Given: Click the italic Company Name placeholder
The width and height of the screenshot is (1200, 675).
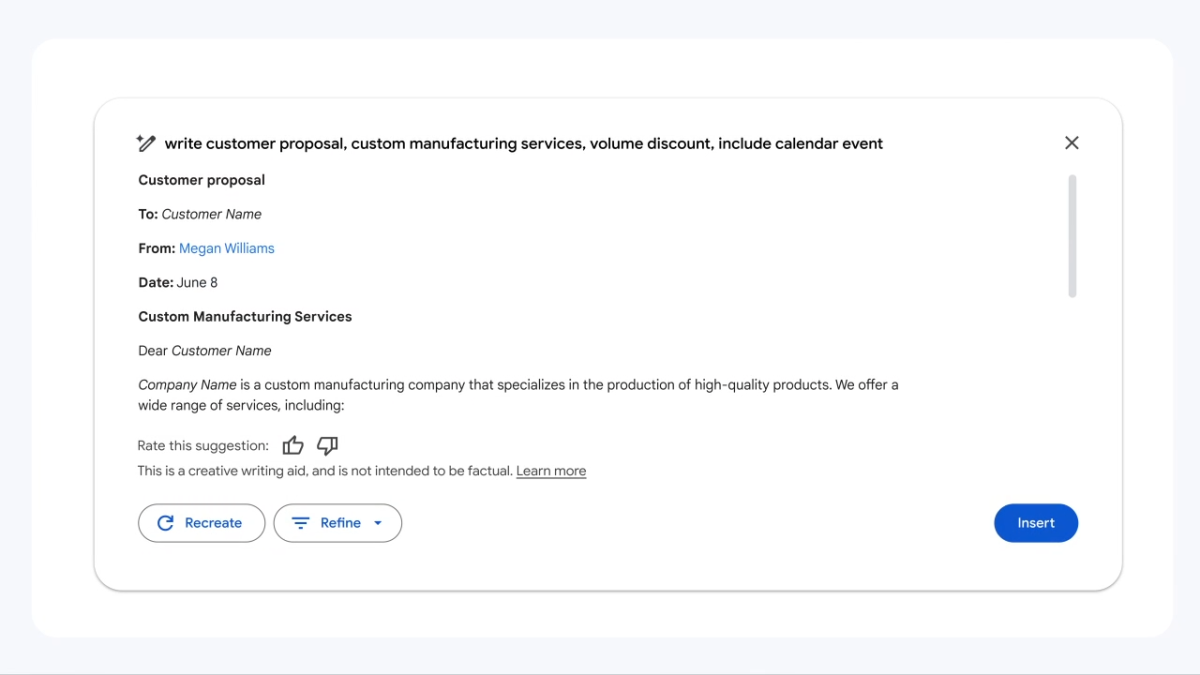Looking at the screenshot, I should coord(187,384).
